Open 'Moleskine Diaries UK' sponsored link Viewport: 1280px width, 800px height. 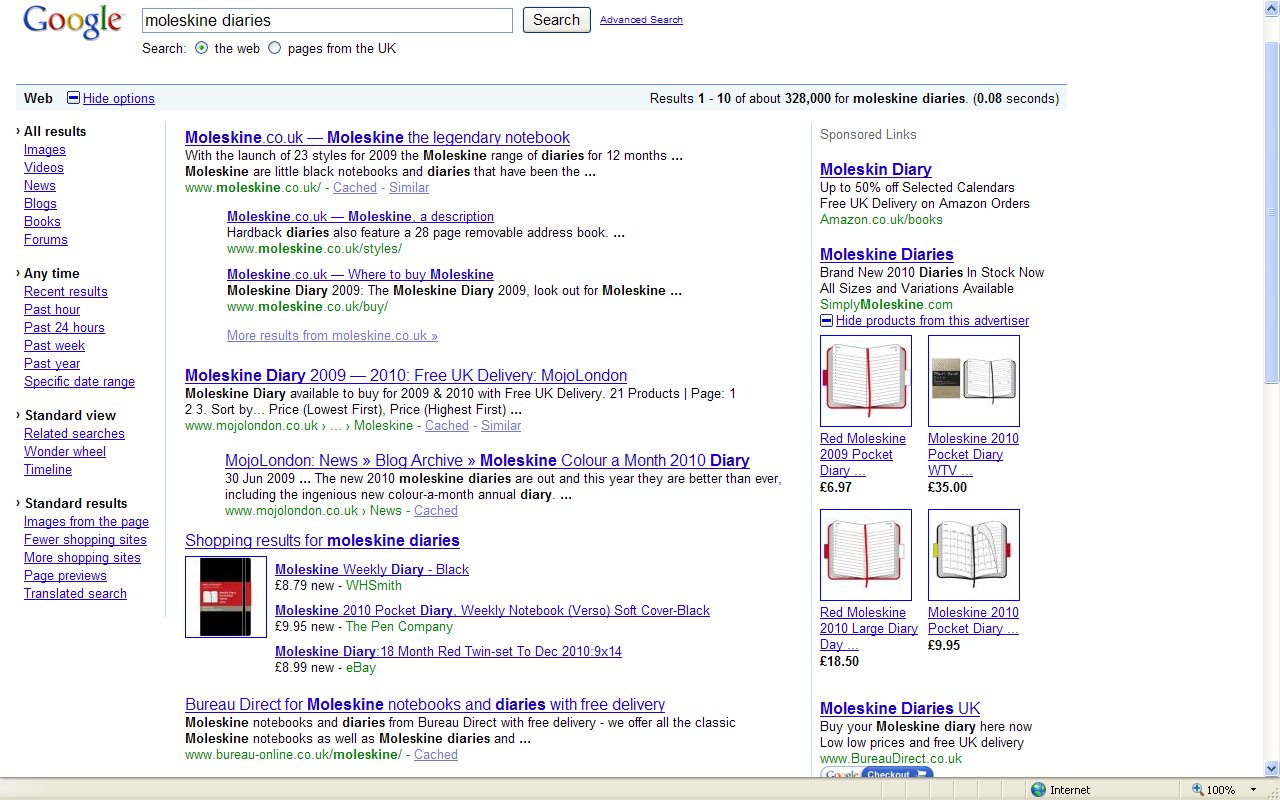(x=900, y=709)
